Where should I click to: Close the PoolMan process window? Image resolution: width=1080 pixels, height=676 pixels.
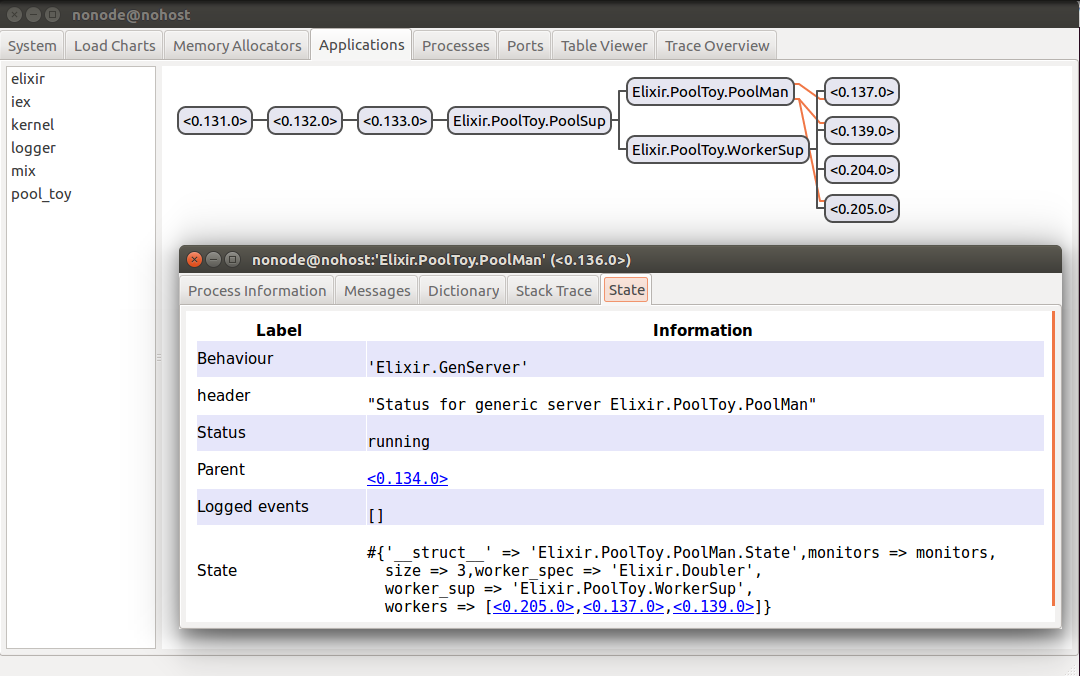pos(195,260)
